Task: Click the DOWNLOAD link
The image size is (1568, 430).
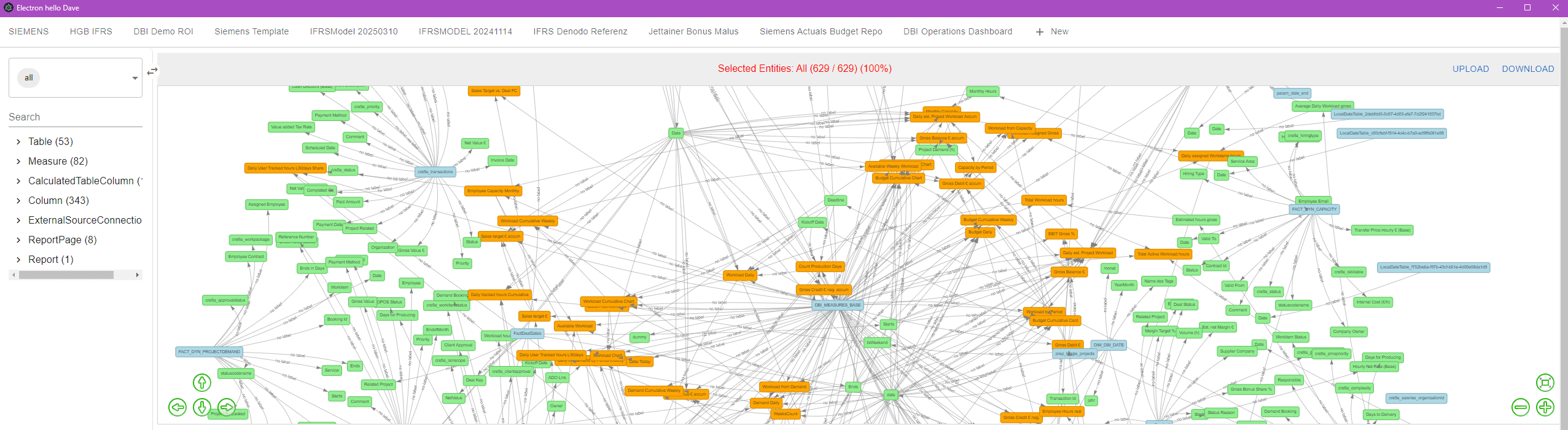Action: [x=1528, y=69]
